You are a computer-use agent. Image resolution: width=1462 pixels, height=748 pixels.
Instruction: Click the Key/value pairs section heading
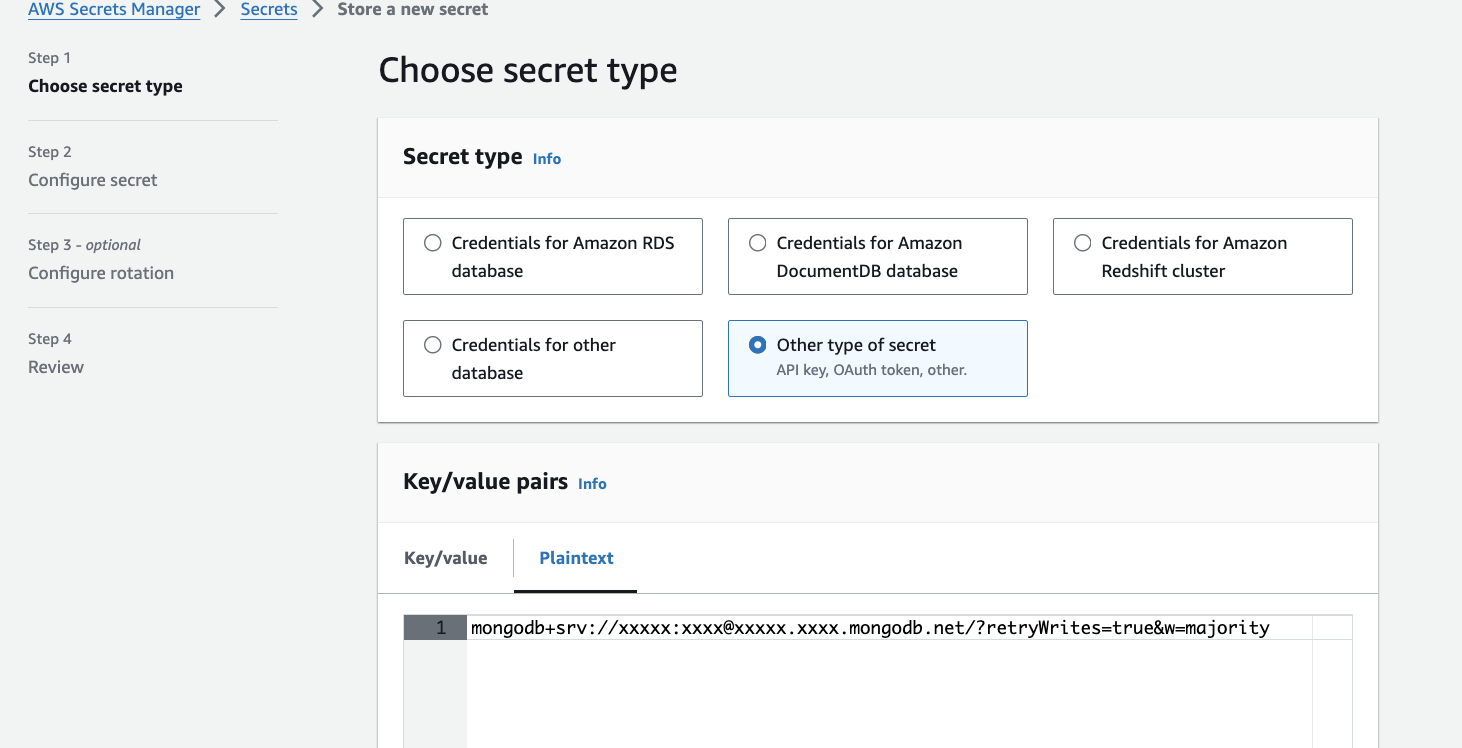click(x=485, y=481)
